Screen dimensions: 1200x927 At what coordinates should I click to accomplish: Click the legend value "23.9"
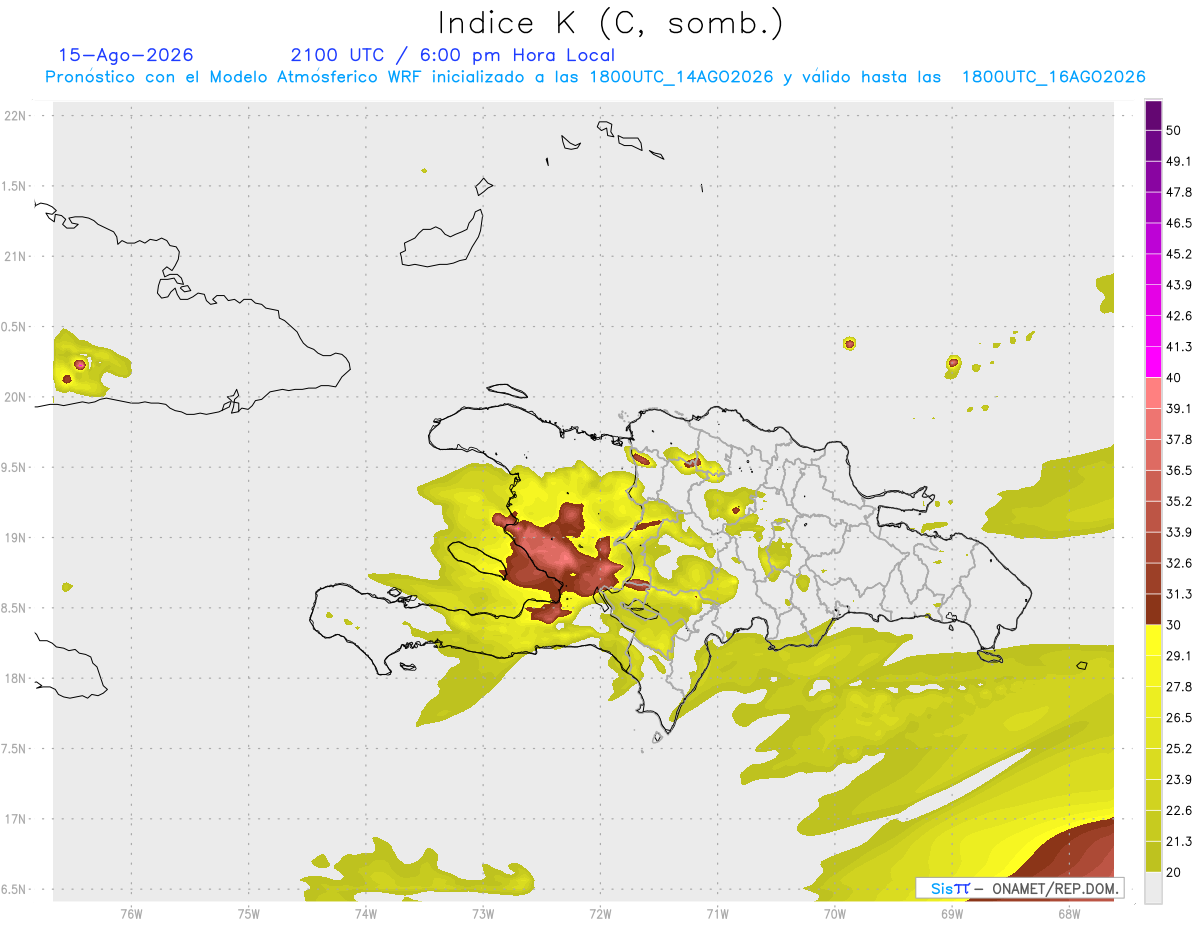click(1179, 780)
